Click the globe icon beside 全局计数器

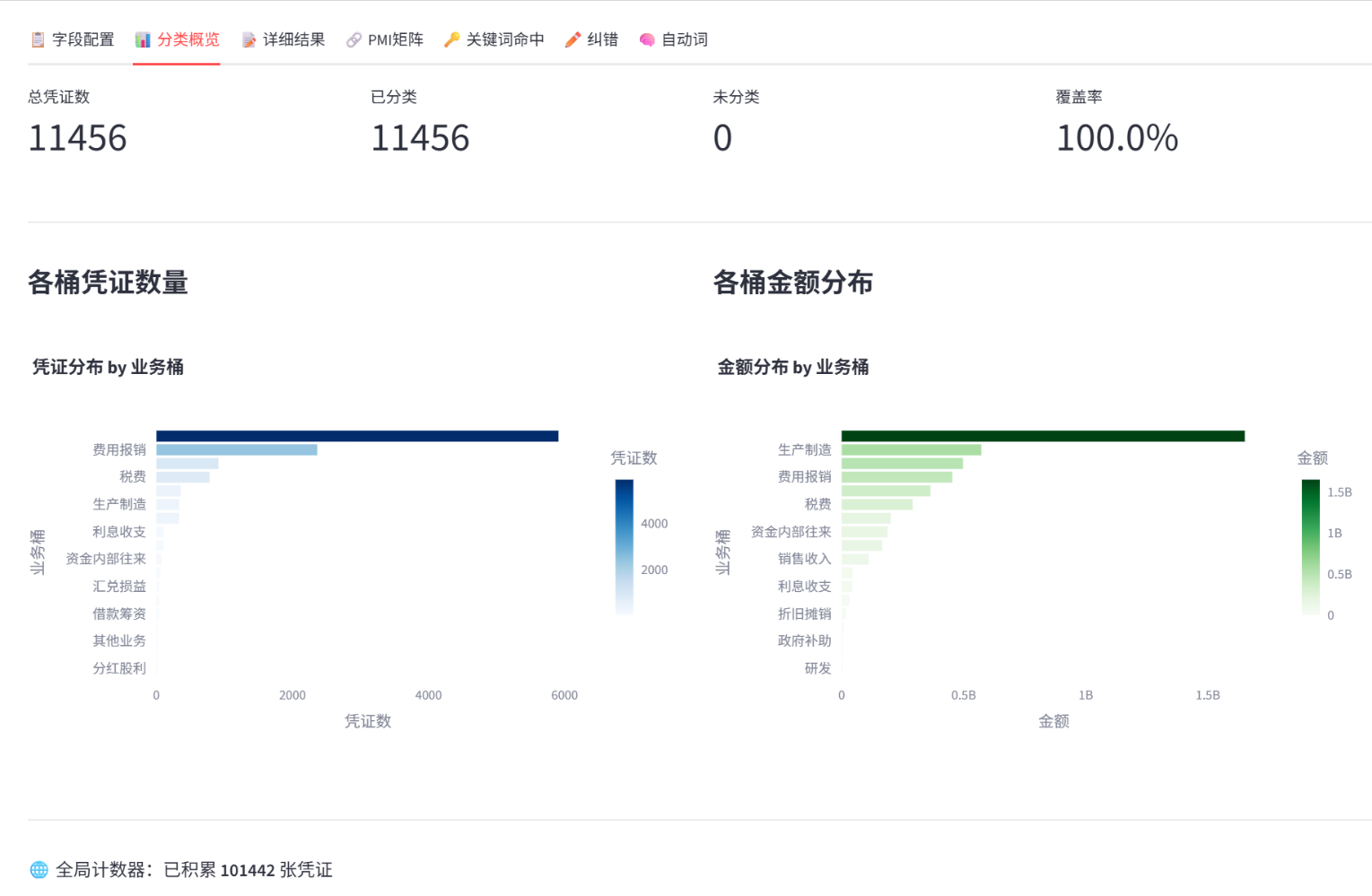39,870
